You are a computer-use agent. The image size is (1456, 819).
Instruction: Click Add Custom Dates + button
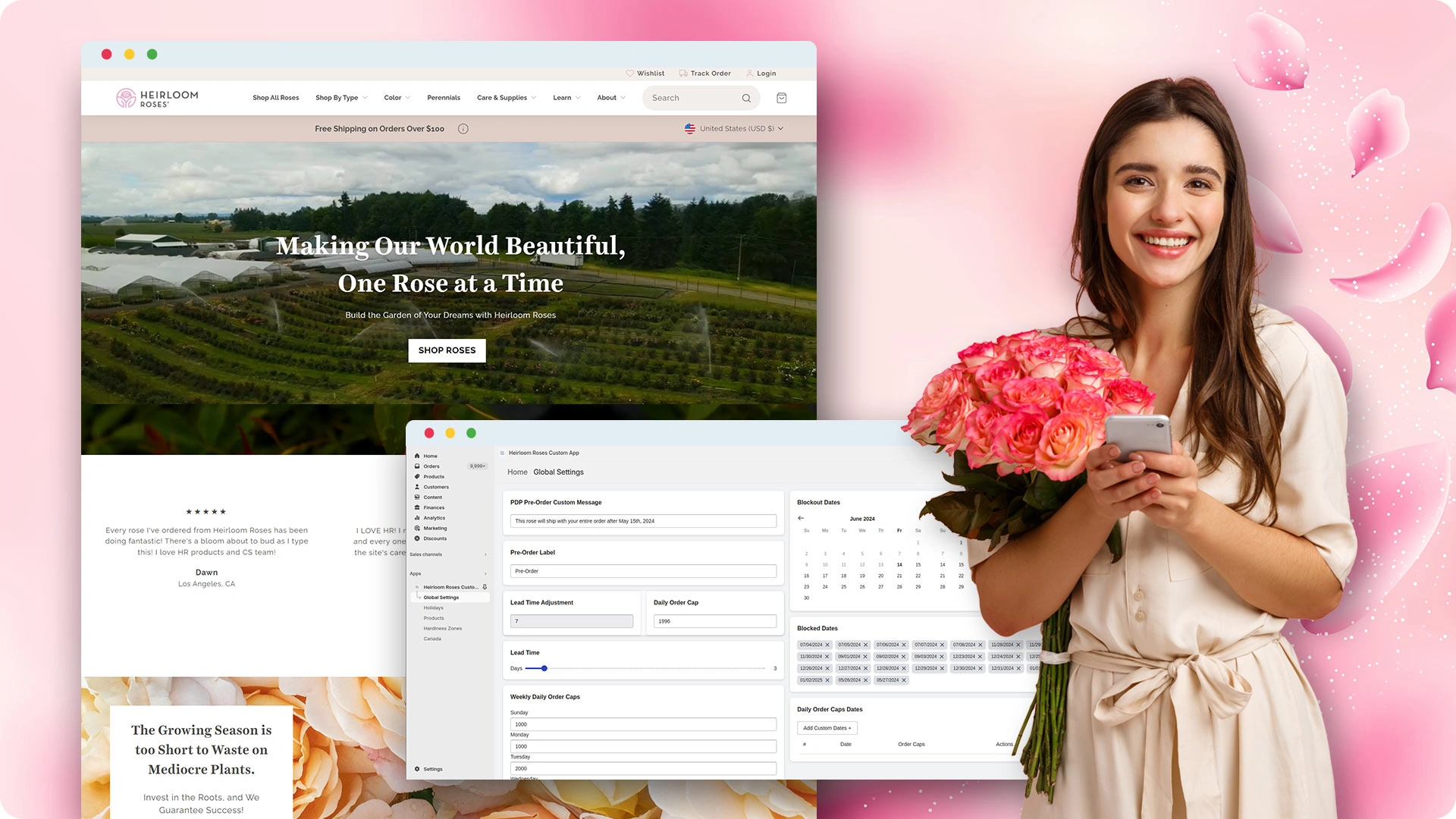(x=827, y=728)
